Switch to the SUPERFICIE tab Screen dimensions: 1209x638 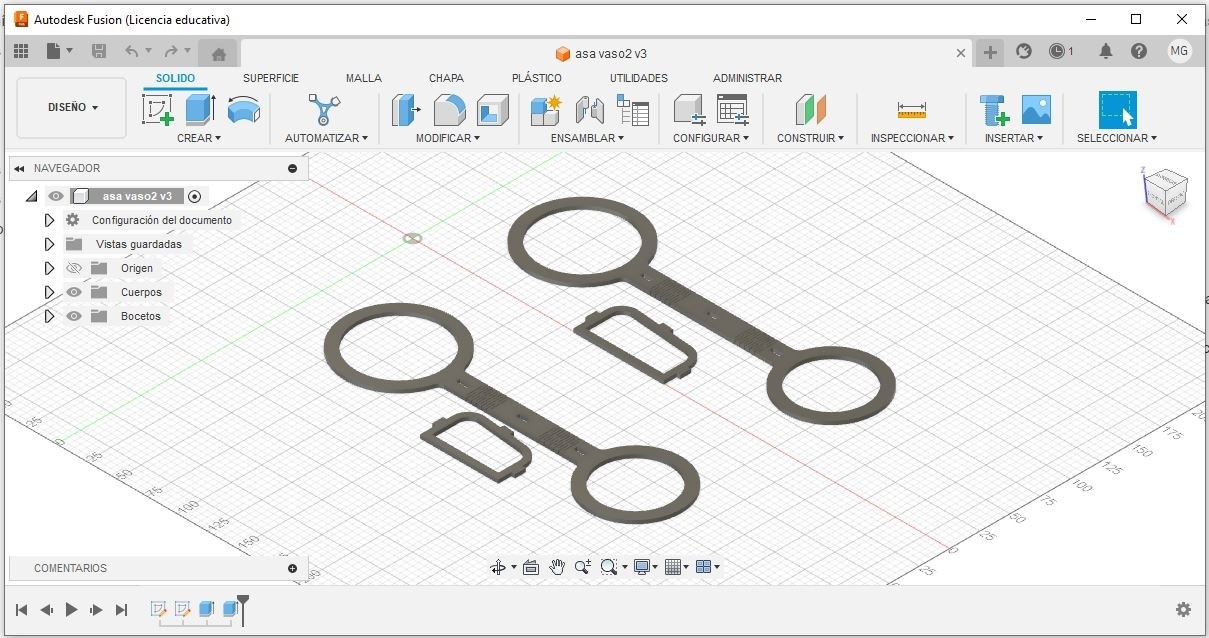tap(271, 78)
